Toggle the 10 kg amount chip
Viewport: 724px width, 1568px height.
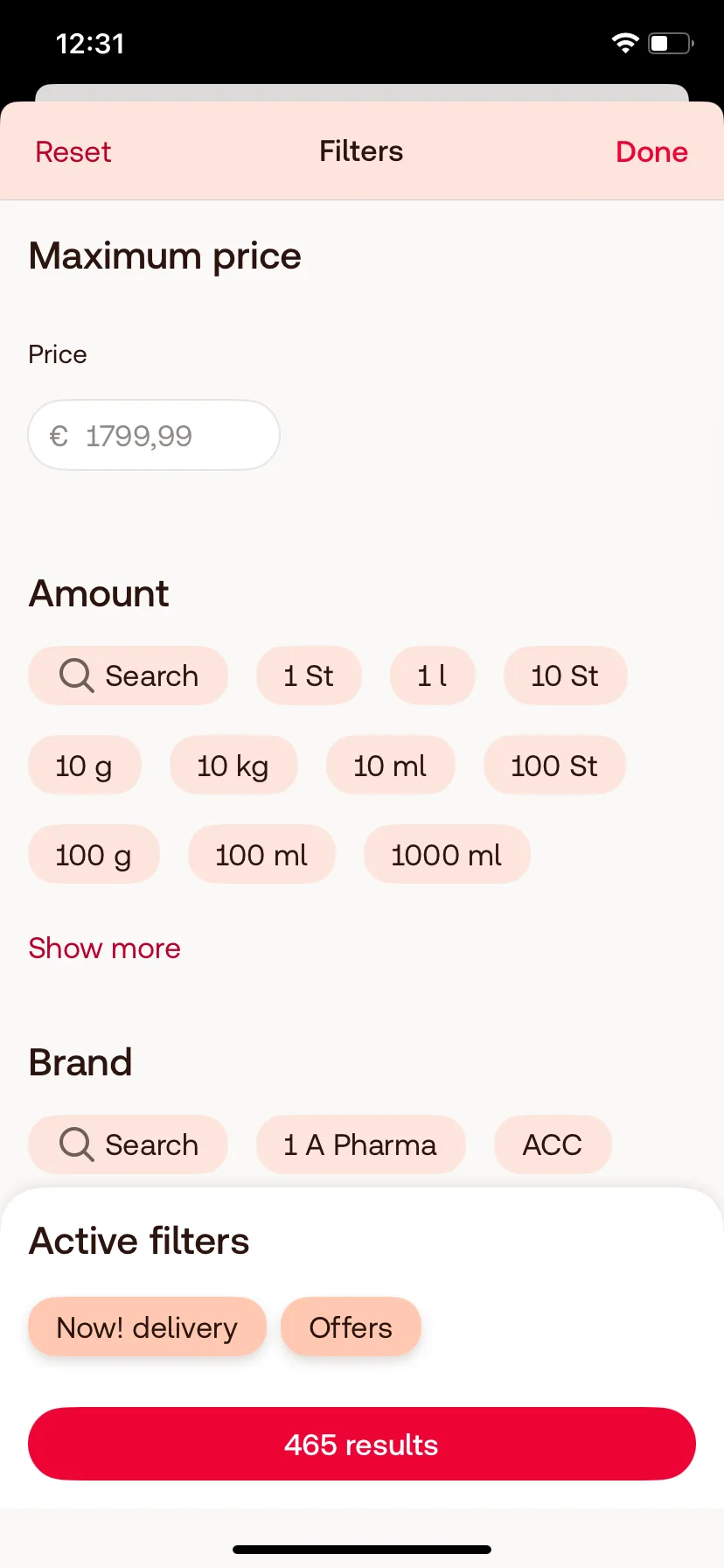pyautogui.click(x=233, y=766)
